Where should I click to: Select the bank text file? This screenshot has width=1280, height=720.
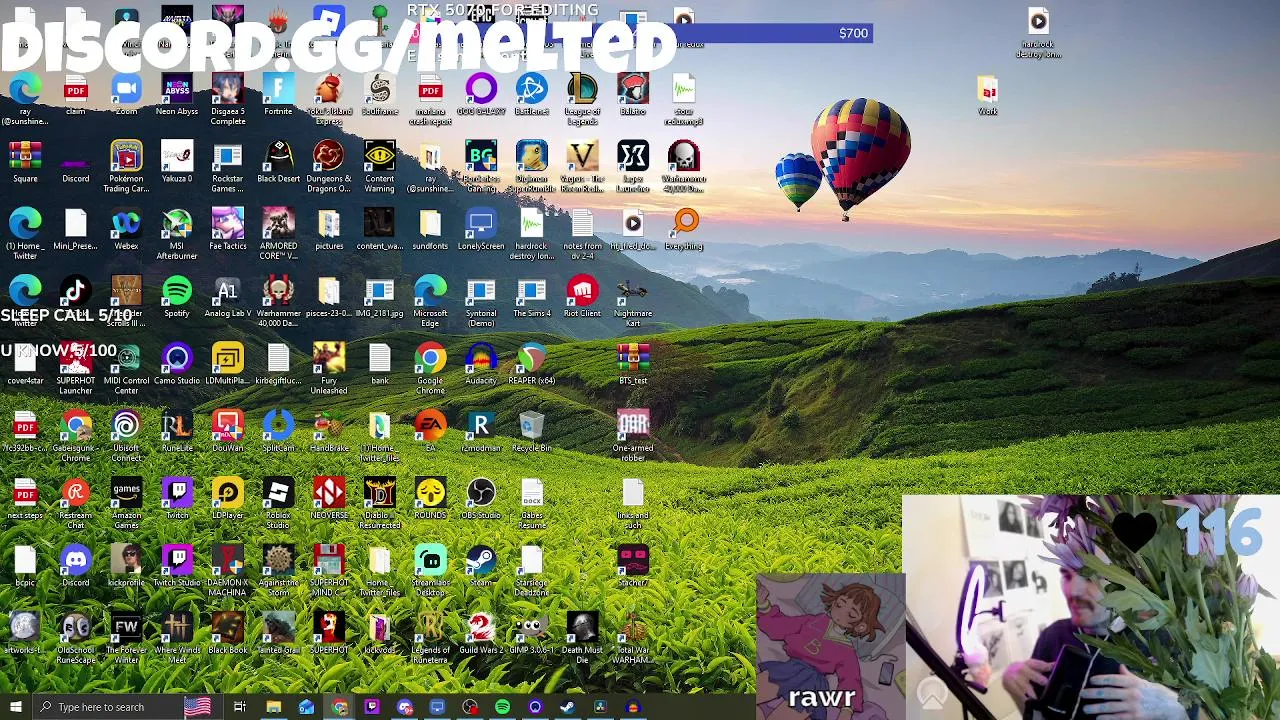pos(380,363)
